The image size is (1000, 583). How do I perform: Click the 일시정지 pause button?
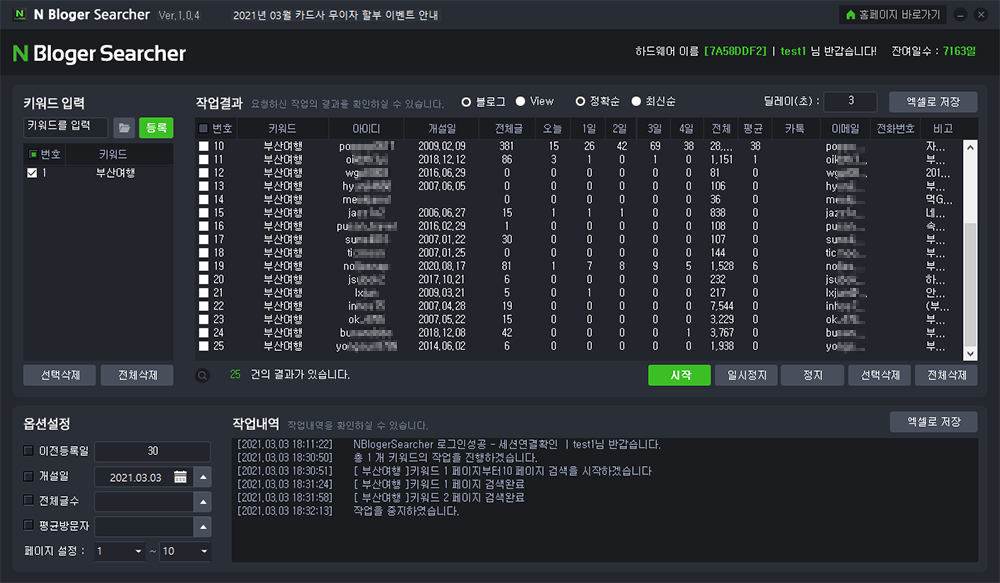746,375
